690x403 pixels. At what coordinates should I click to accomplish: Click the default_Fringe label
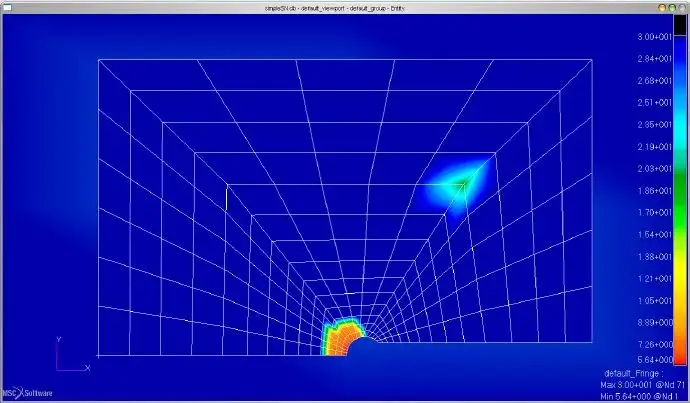[x=634, y=374]
